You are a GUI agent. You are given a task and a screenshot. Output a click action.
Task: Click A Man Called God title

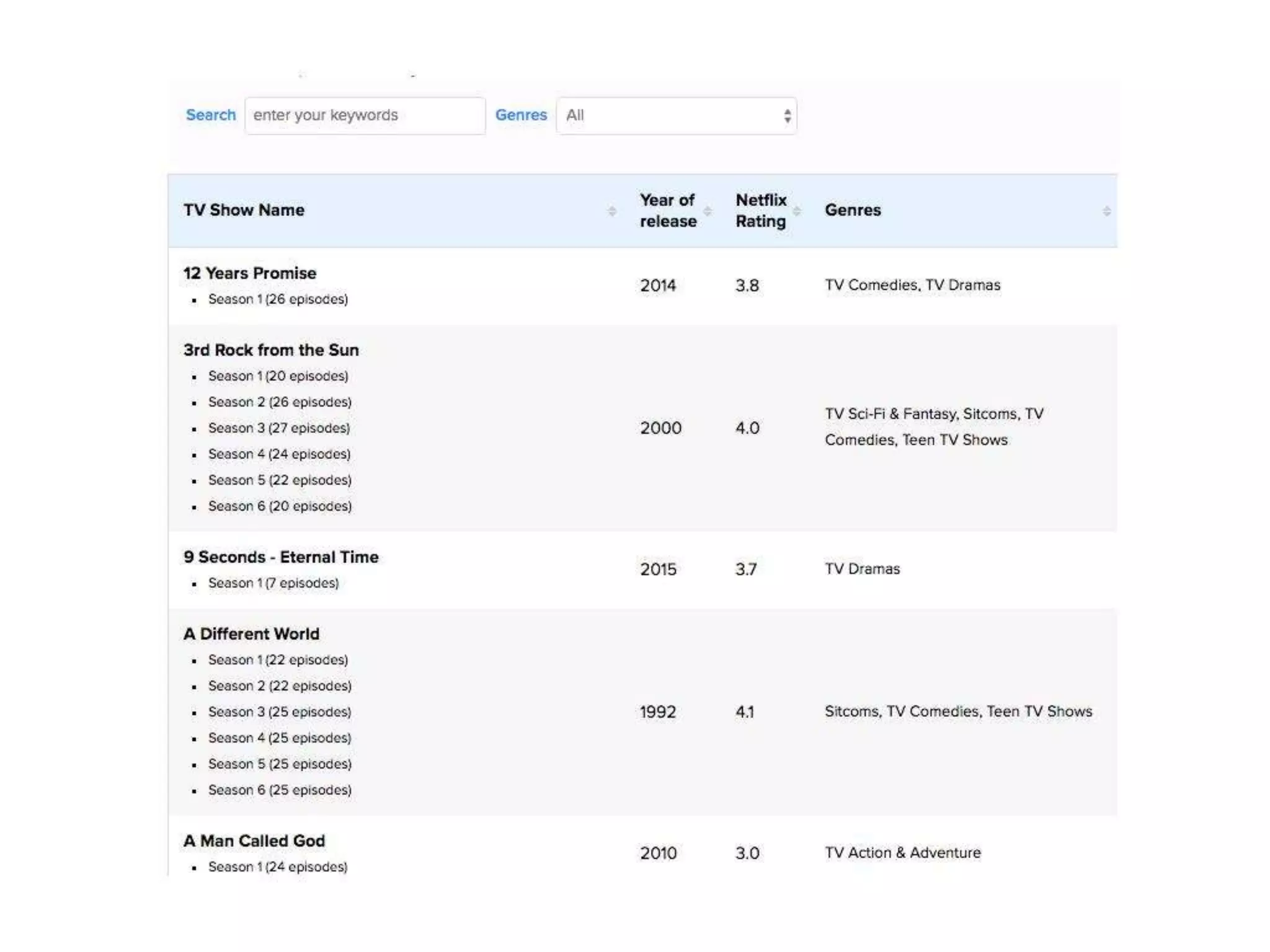click(x=254, y=841)
